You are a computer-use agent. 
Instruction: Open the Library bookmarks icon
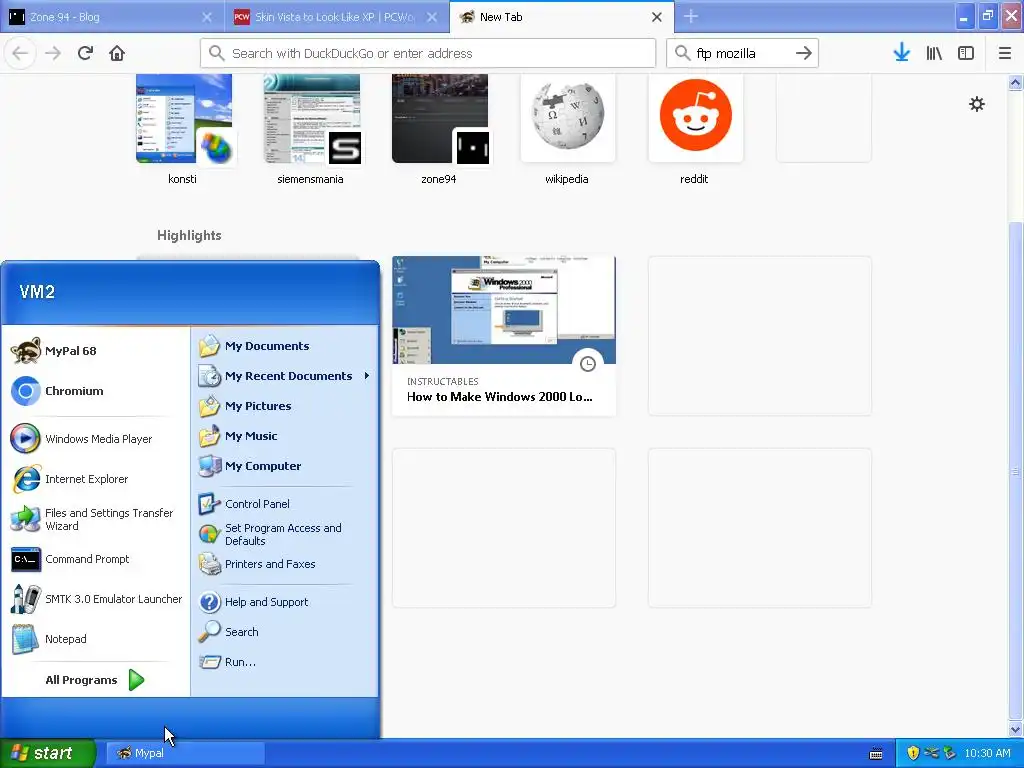pyautogui.click(x=934, y=53)
